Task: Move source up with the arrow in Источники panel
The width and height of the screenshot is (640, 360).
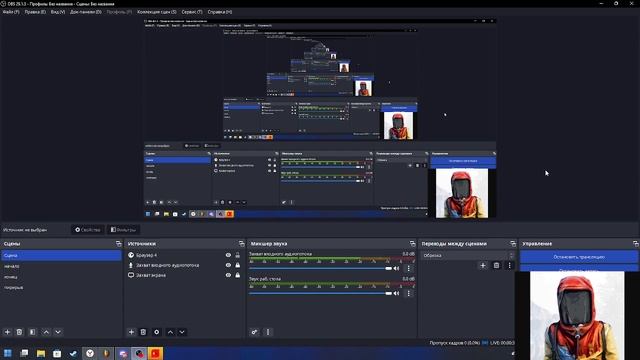Action: pyautogui.click(x=170, y=332)
